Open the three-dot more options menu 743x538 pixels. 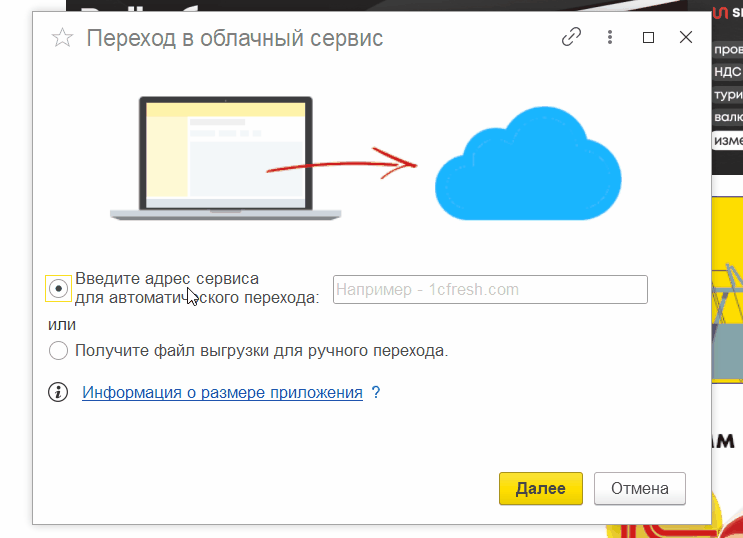click(x=610, y=37)
